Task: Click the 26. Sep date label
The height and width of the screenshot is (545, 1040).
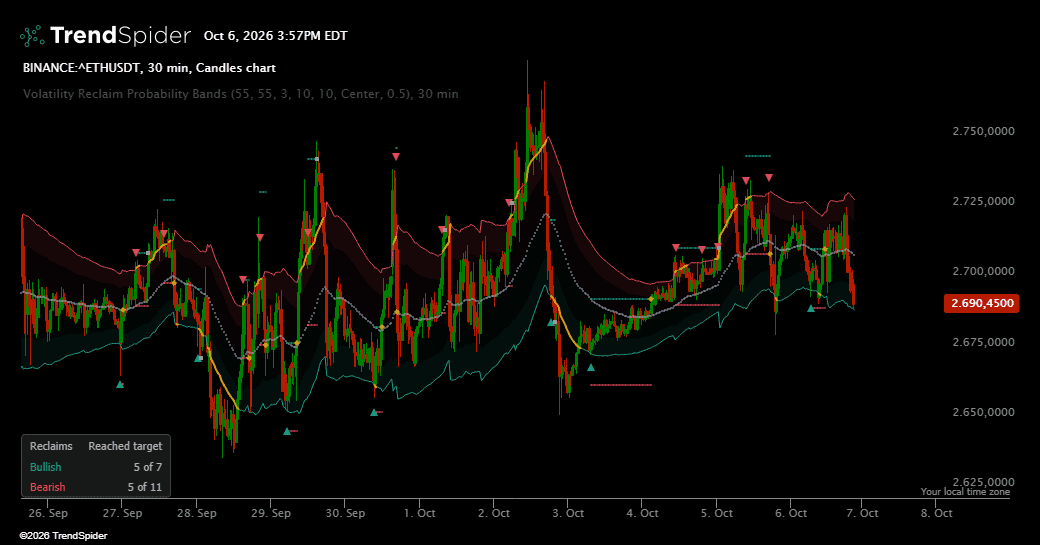Action: click(48, 513)
